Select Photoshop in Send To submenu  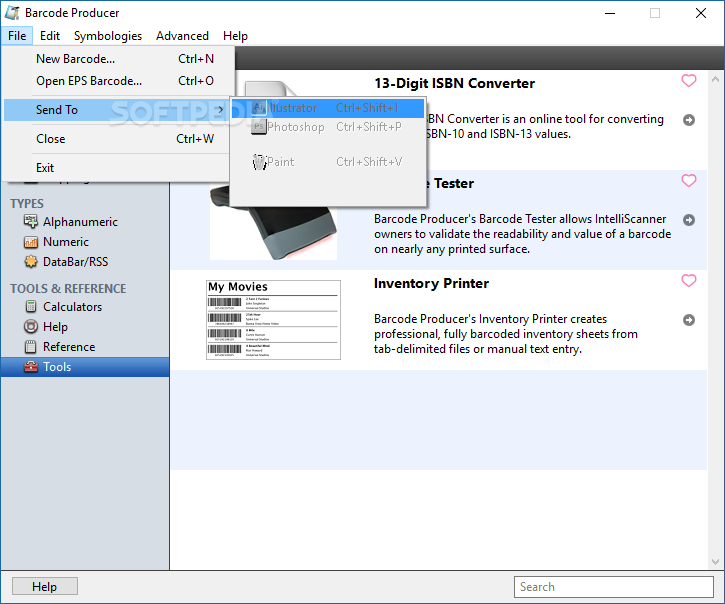pyautogui.click(x=328, y=127)
